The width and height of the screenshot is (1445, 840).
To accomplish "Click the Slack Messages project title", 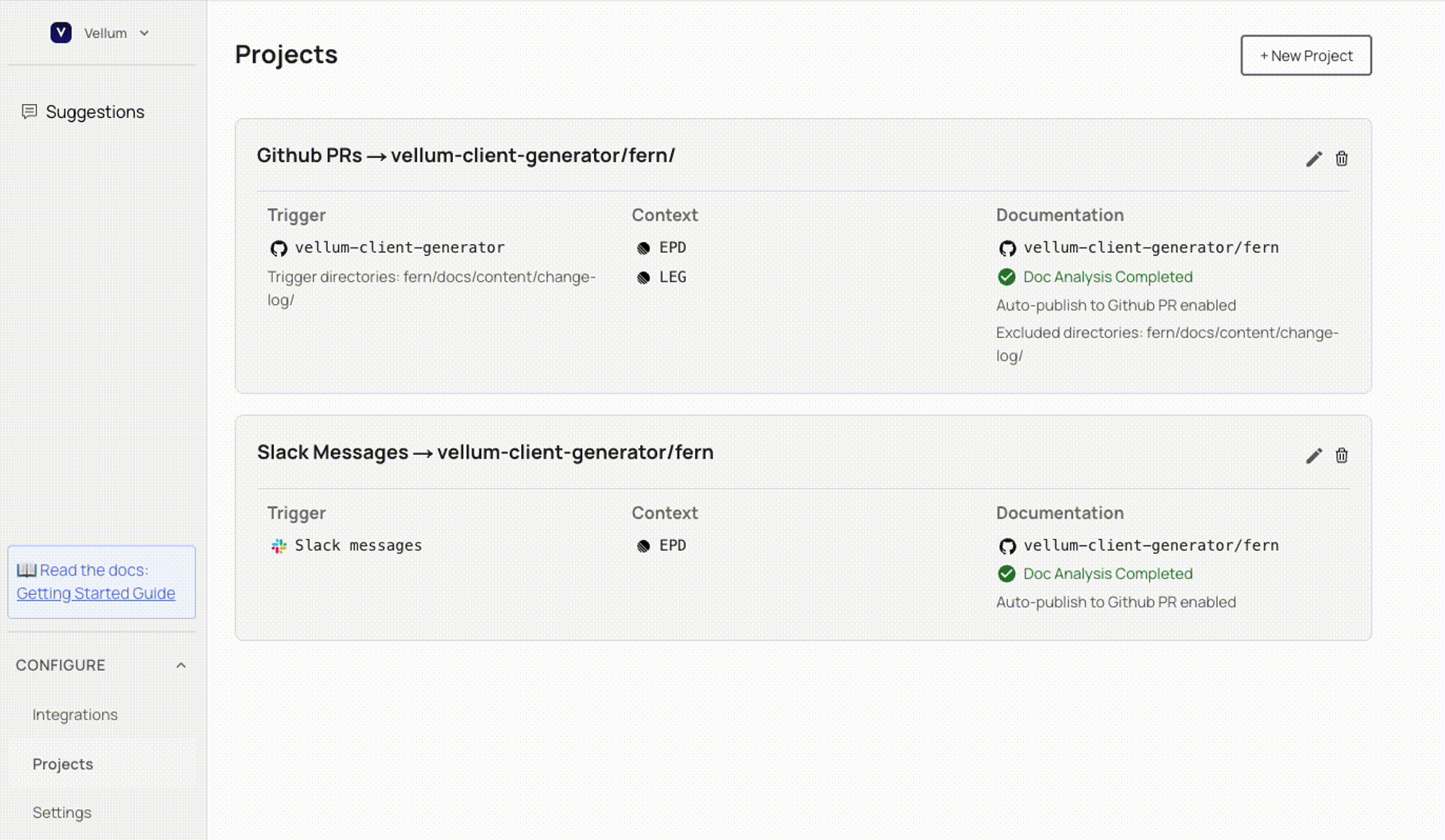I will pyautogui.click(x=485, y=452).
